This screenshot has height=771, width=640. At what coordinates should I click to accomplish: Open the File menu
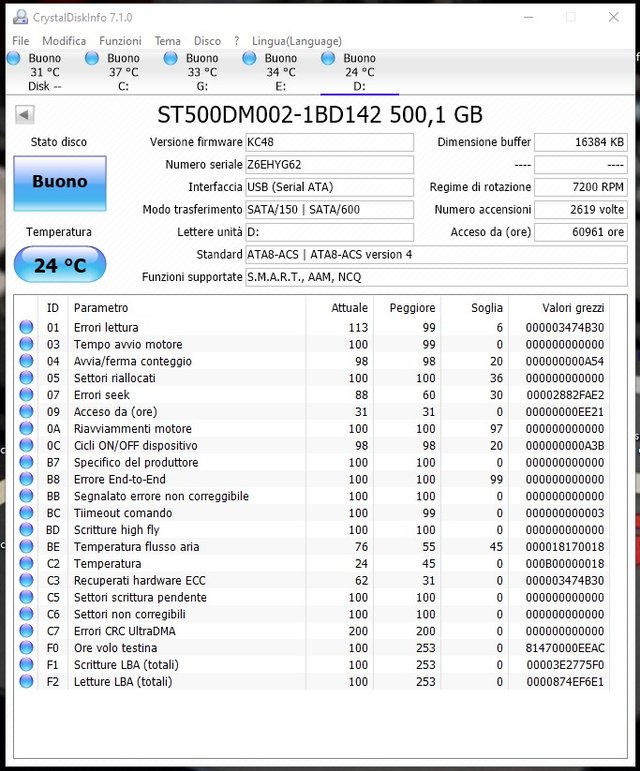click(21, 41)
